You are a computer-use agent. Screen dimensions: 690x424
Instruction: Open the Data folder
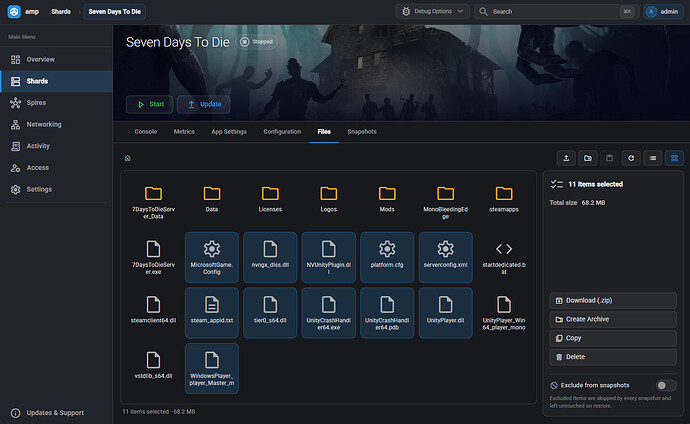tap(212, 202)
